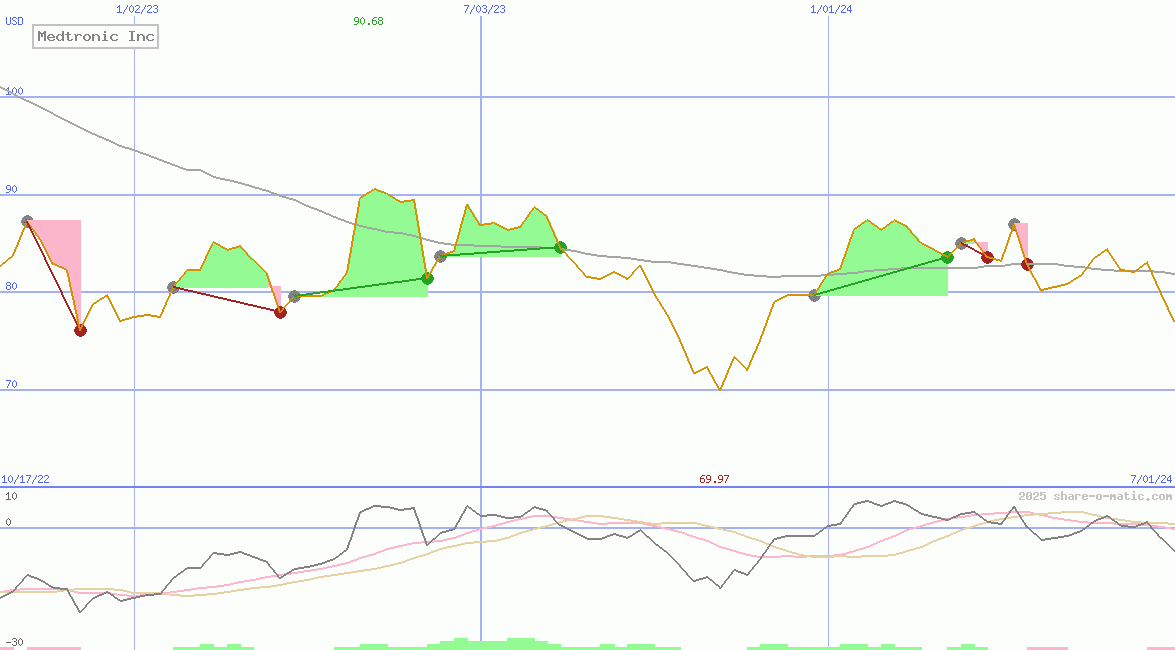1175x650 pixels.
Task: Click the last red exit marker on the right
Action: coord(1027,264)
